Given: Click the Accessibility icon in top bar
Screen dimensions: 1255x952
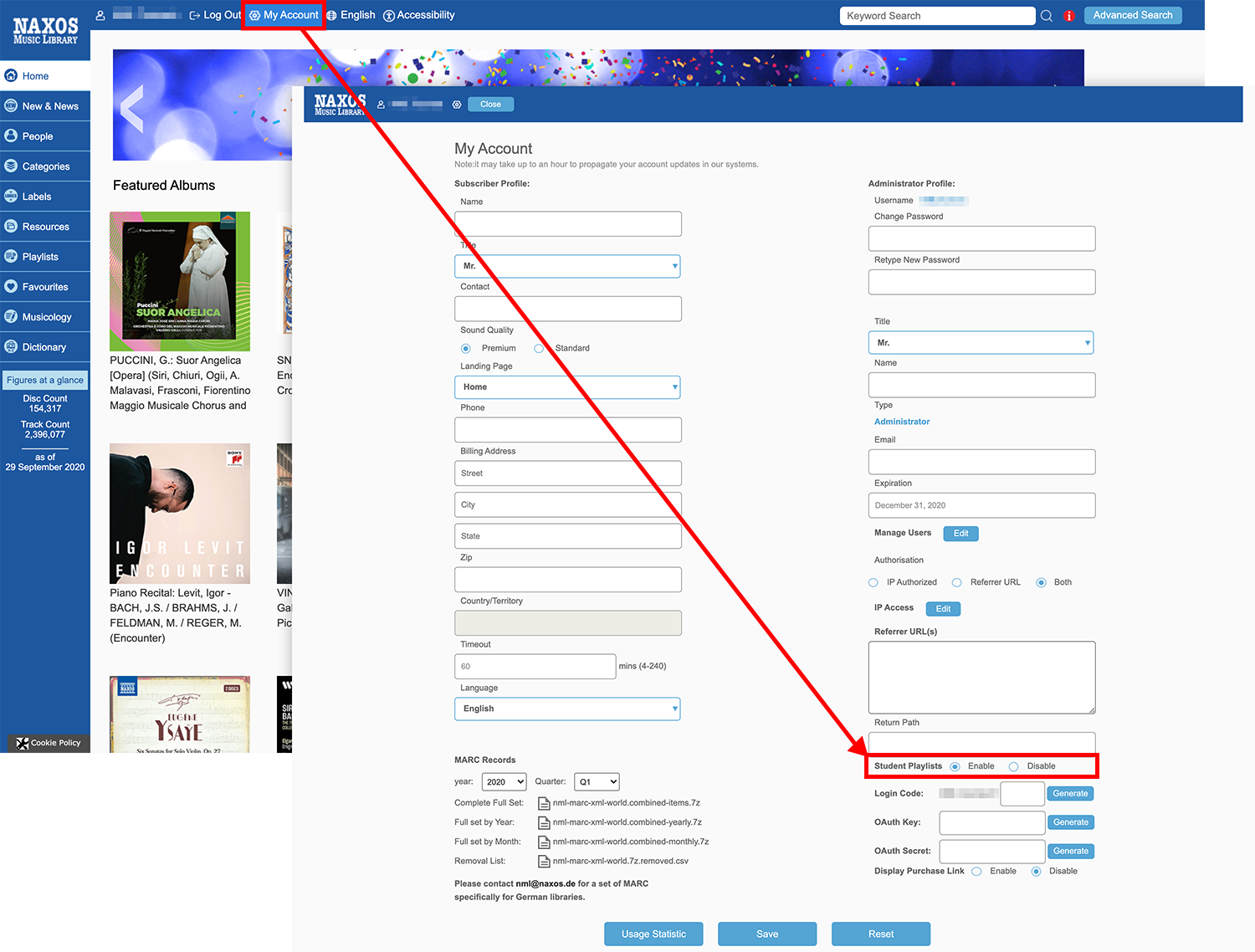Looking at the screenshot, I should tap(389, 16).
